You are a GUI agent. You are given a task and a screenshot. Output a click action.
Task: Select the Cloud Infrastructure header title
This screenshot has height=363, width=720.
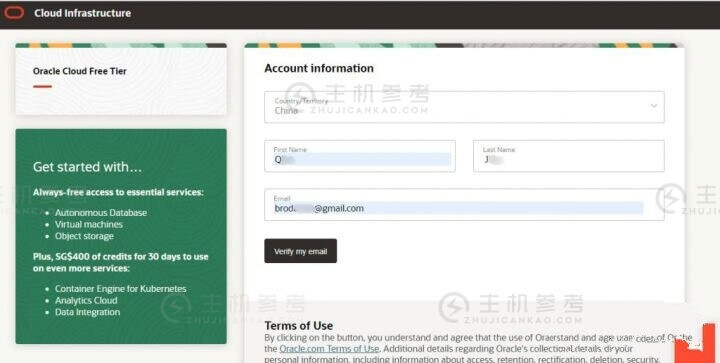pyautogui.click(x=82, y=13)
